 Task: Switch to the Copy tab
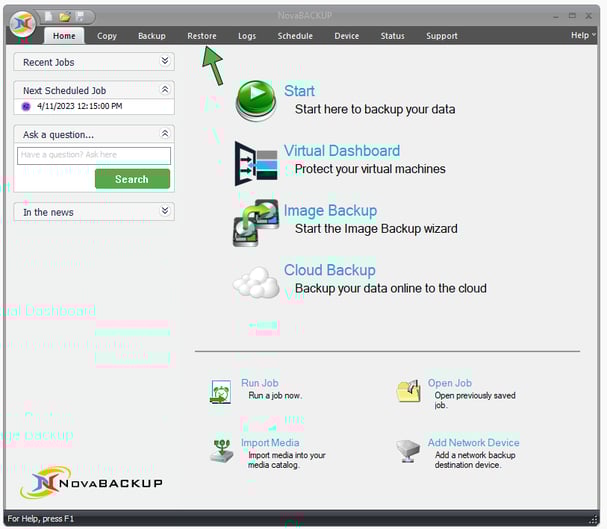pyautogui.click(x=107, y=36)
